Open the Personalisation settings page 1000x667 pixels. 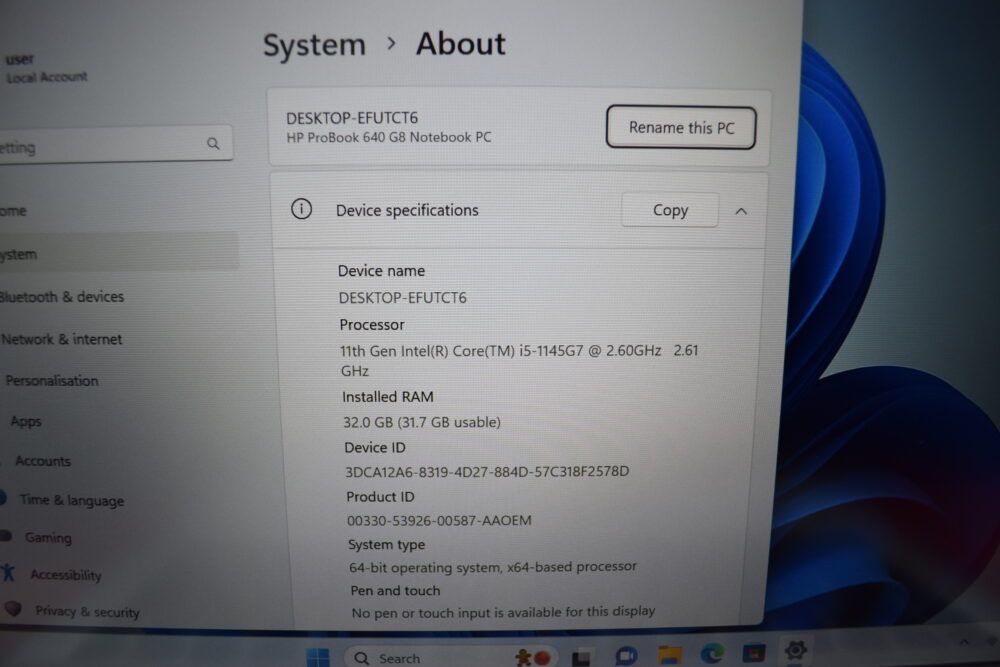tap(52, 381)
